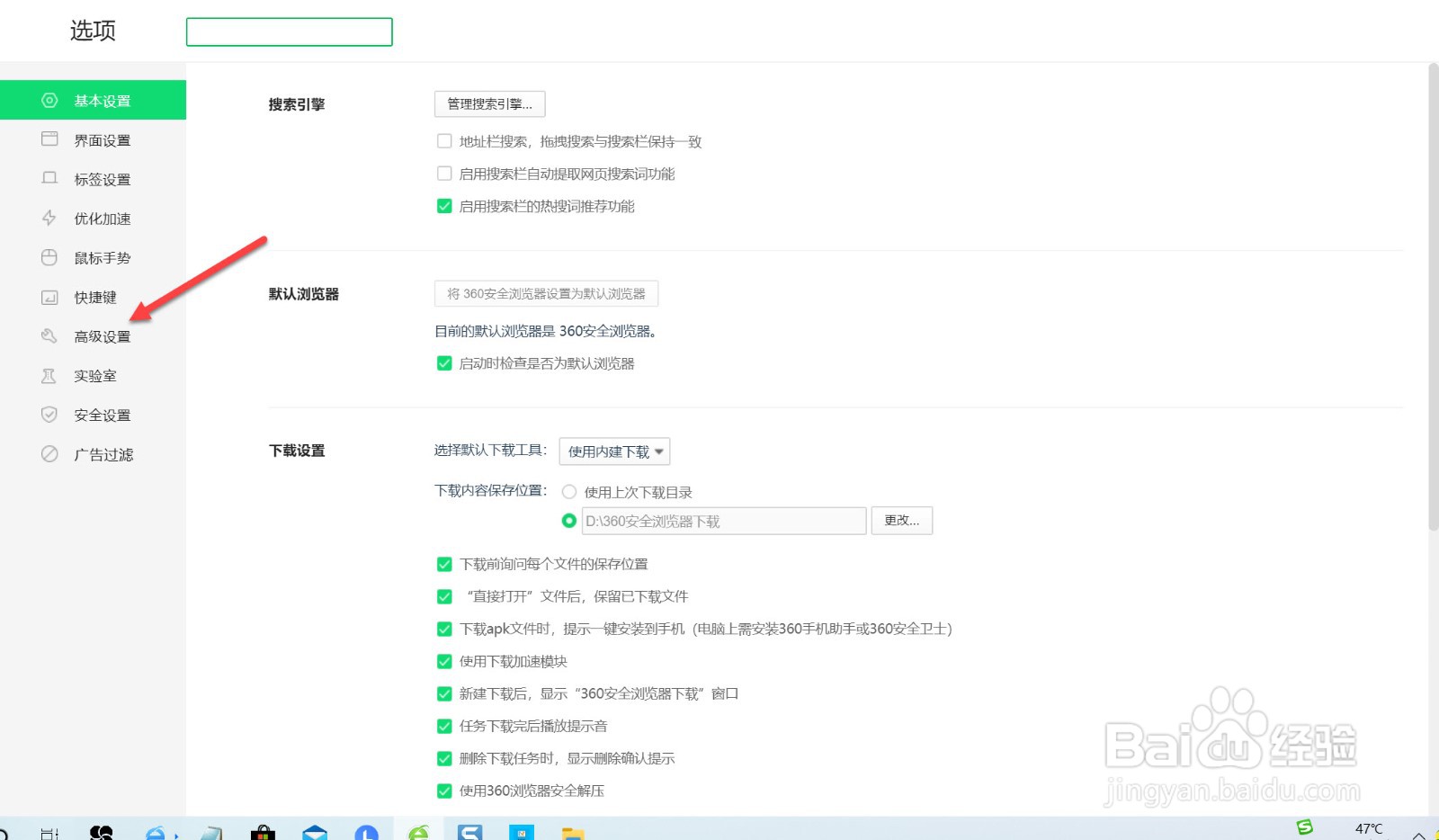Toggle 删除下载任务时，显示删除确认提示 checkbox
Screen dimensions: 1439x840
coord(444,758)
